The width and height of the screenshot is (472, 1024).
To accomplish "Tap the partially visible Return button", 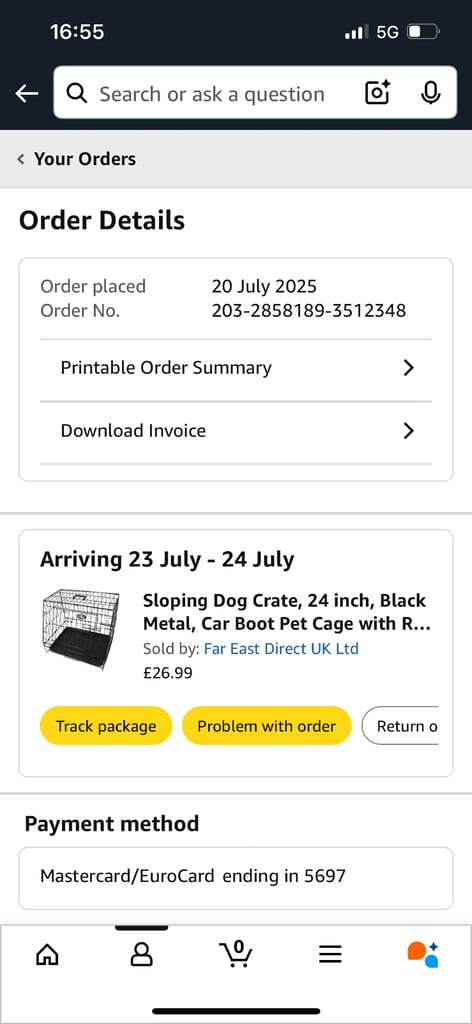I will click(x=400, y=726).
